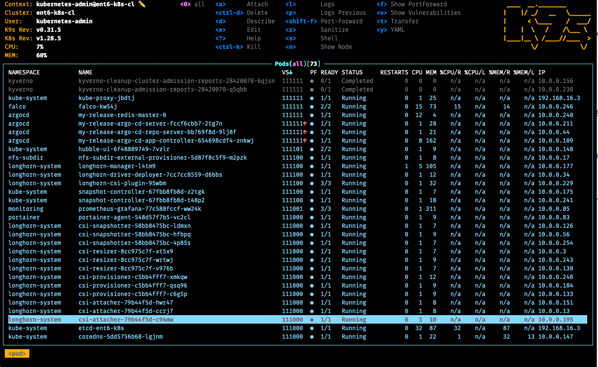598x367 pixels.
Task: Click red arrow in my-release-argo-cd-server row
Action: [305, 124]
